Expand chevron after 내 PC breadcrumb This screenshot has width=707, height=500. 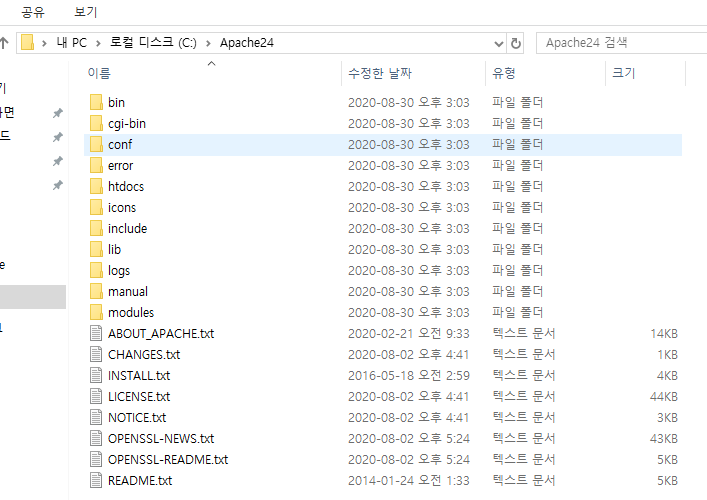98,43
